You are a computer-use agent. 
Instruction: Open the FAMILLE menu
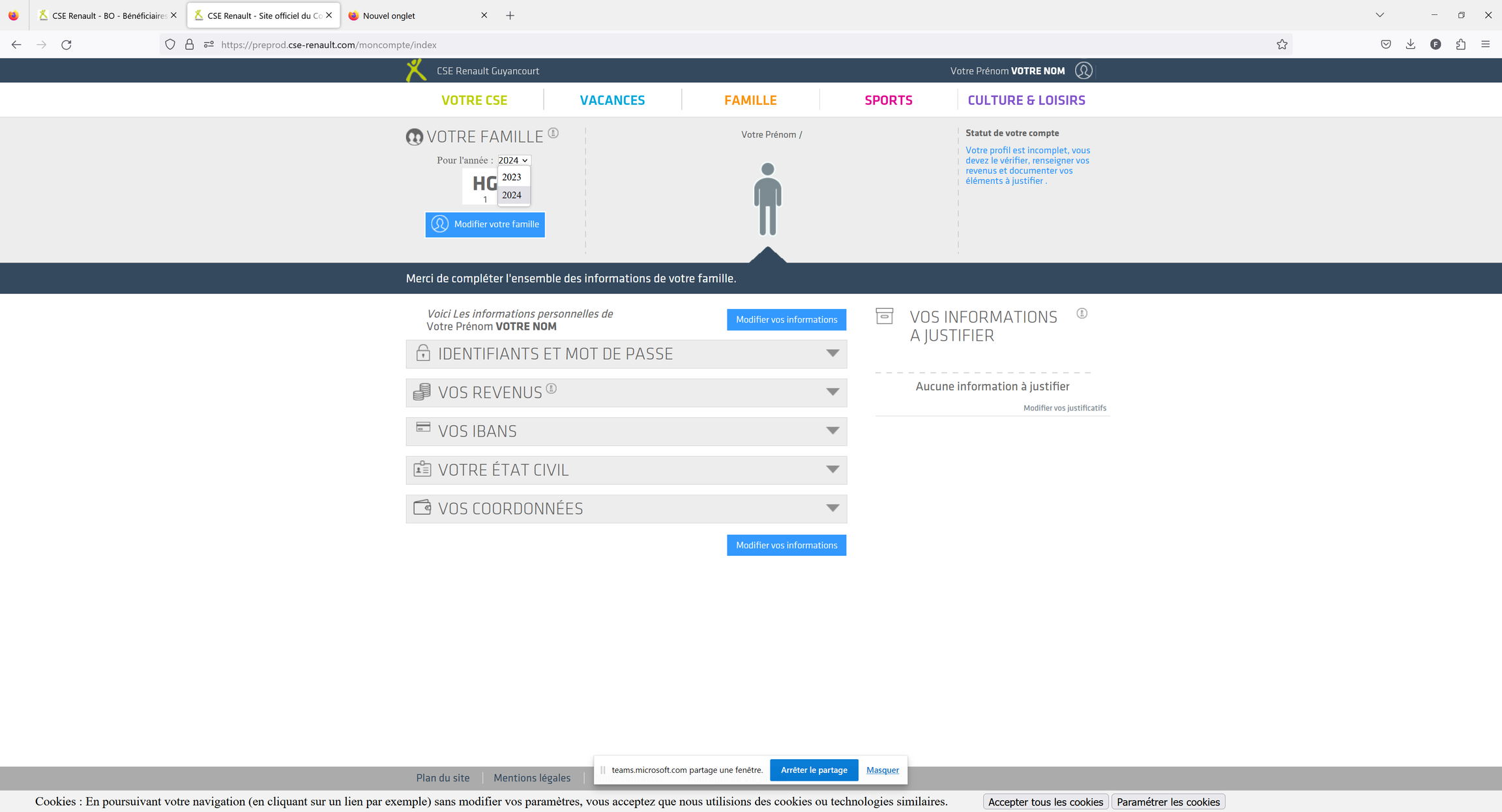[x=750, y=100]
